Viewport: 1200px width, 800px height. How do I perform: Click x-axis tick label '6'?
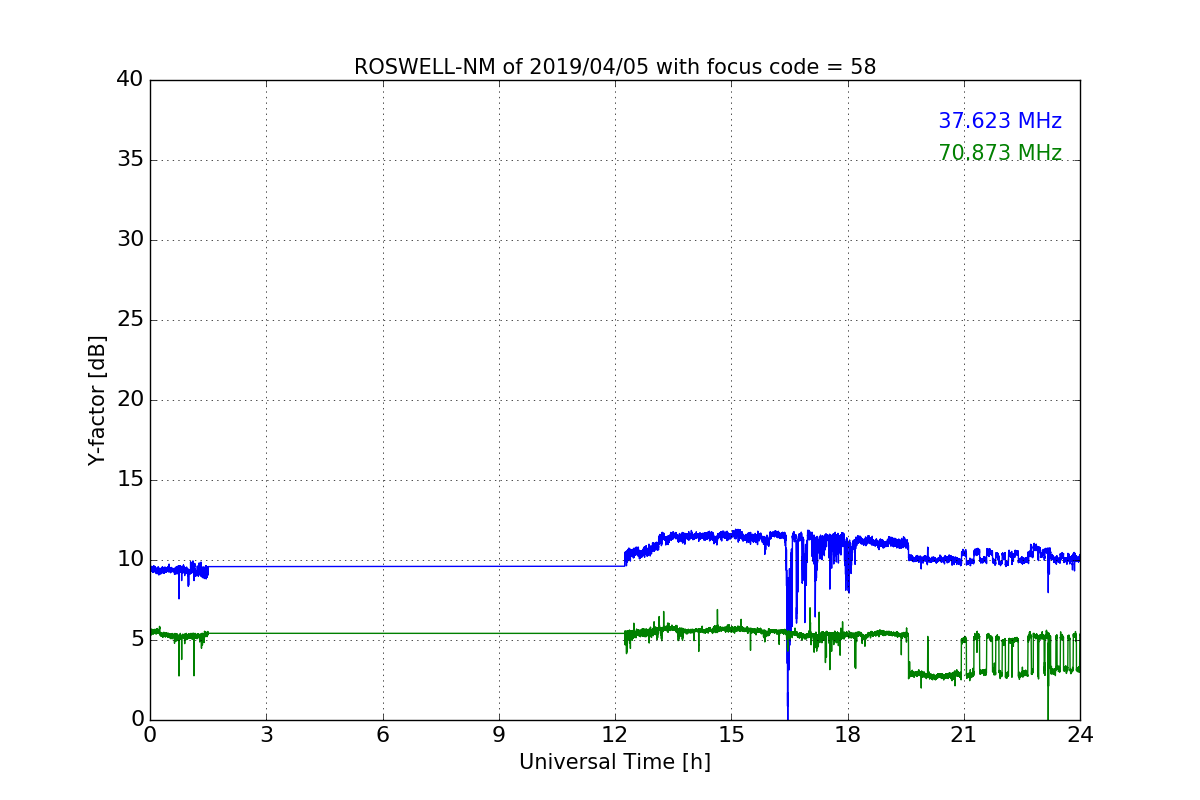(x=382, y=735)
